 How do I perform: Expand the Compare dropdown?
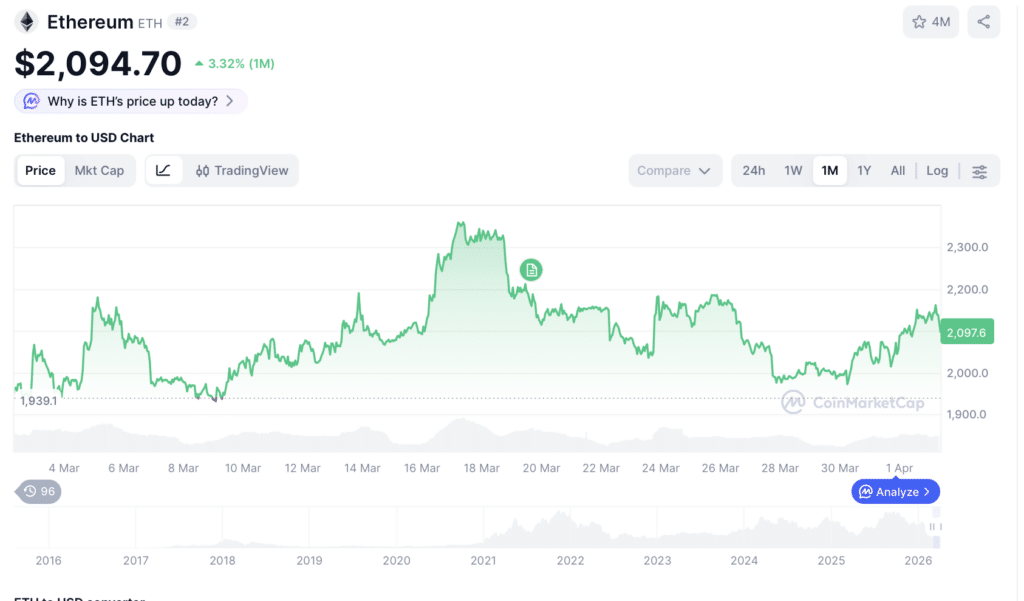coord(675,171)
